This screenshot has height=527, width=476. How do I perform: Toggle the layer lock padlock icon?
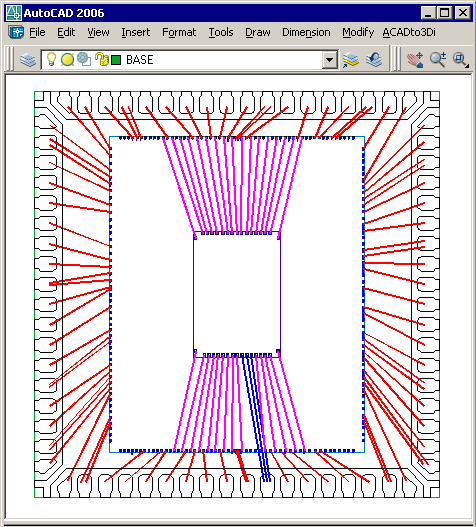tap(102, 59)
